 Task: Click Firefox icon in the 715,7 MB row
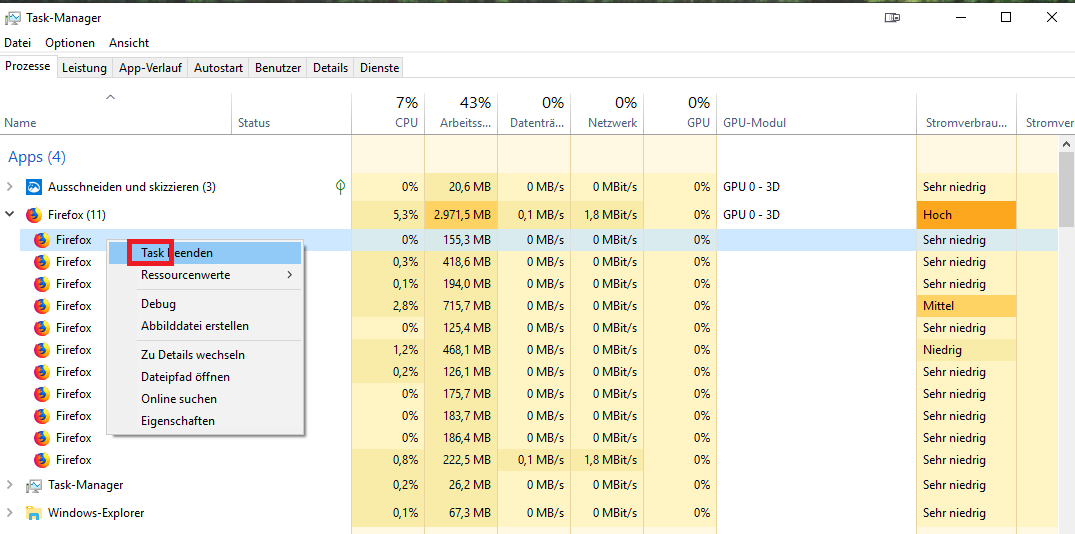[42, 306]
